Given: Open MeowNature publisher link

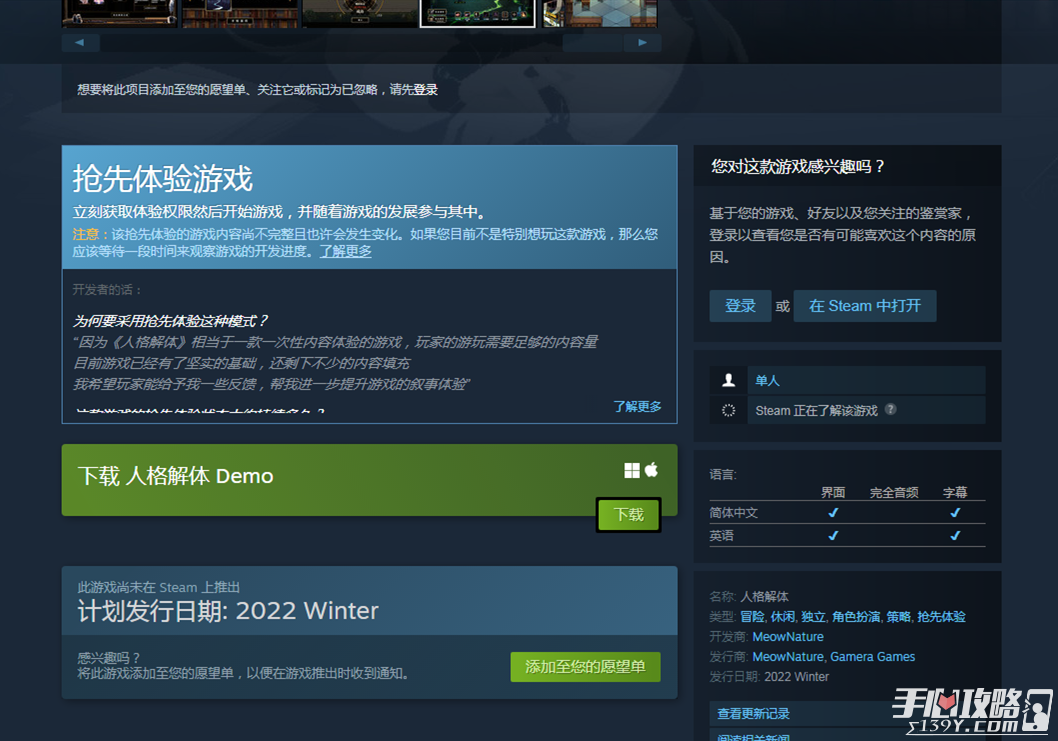Looking at the screenshot, I should 787,657.
